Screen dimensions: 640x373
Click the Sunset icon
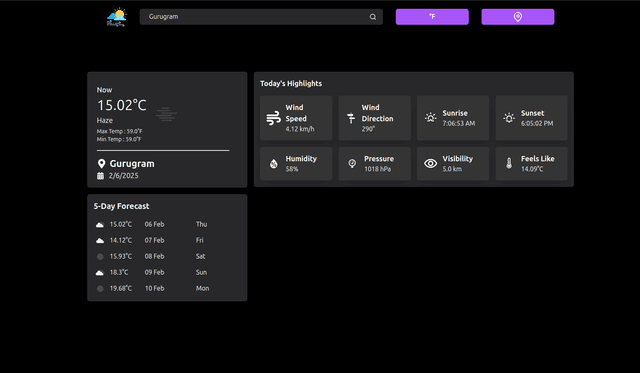(x=509, y=118)
